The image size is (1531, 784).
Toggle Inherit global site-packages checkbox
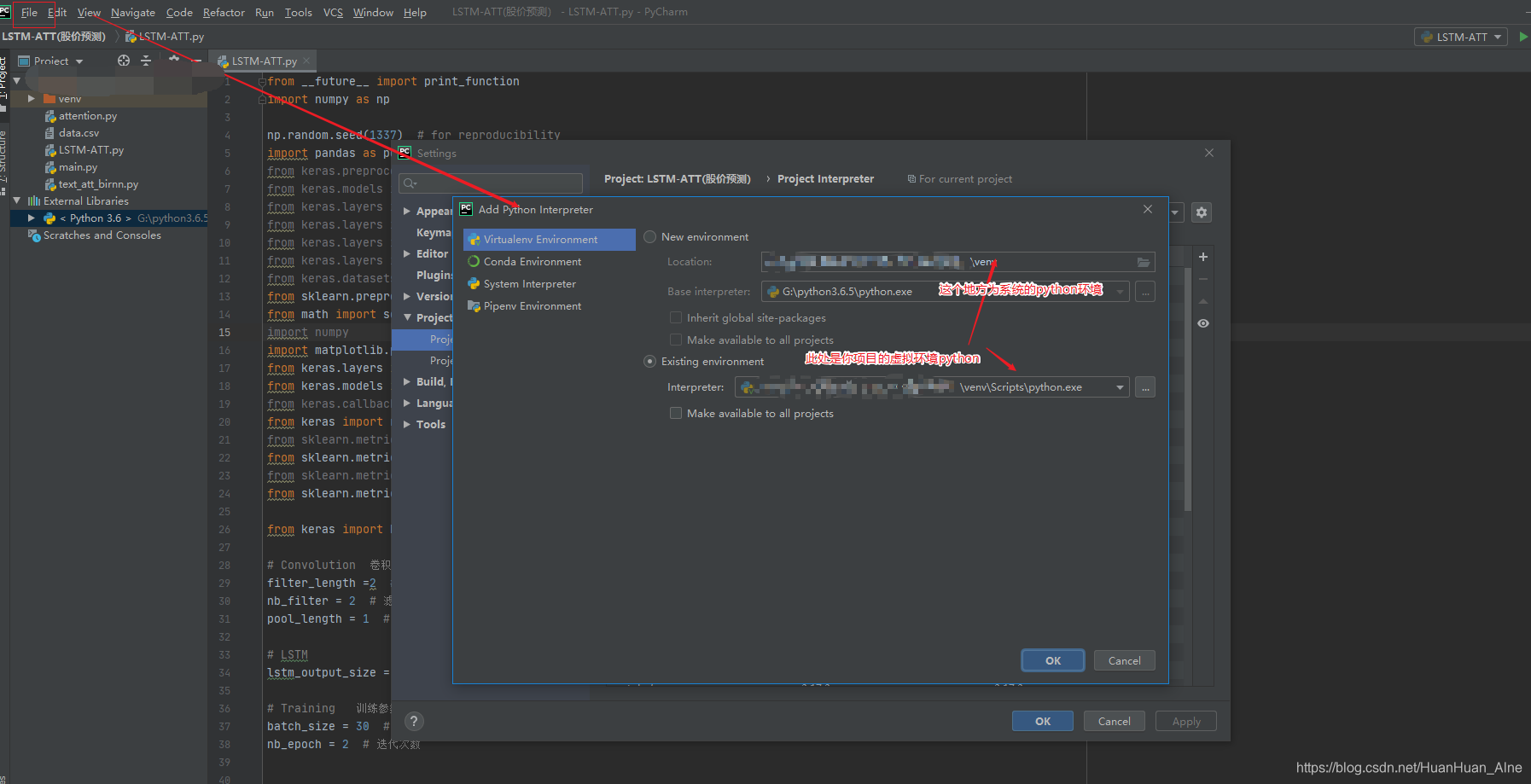pos(676,318)
